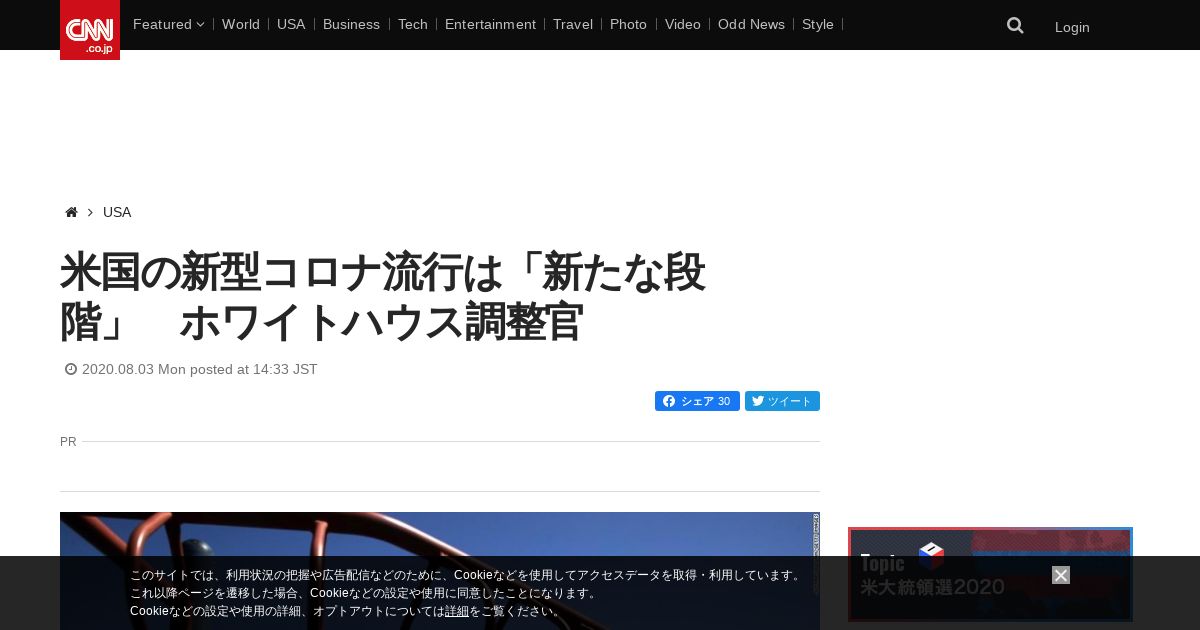
Task: Open the Entertainment section
Action: coord(490,24)
